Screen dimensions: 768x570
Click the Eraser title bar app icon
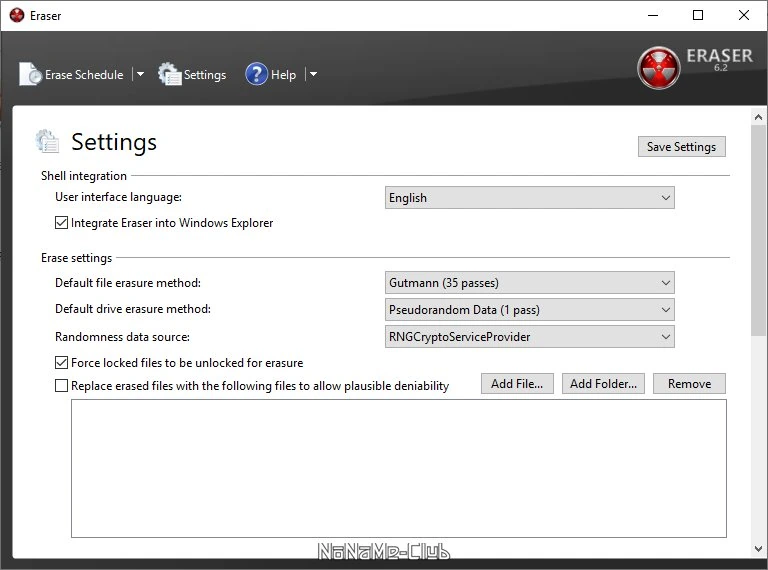pos(17,15)
